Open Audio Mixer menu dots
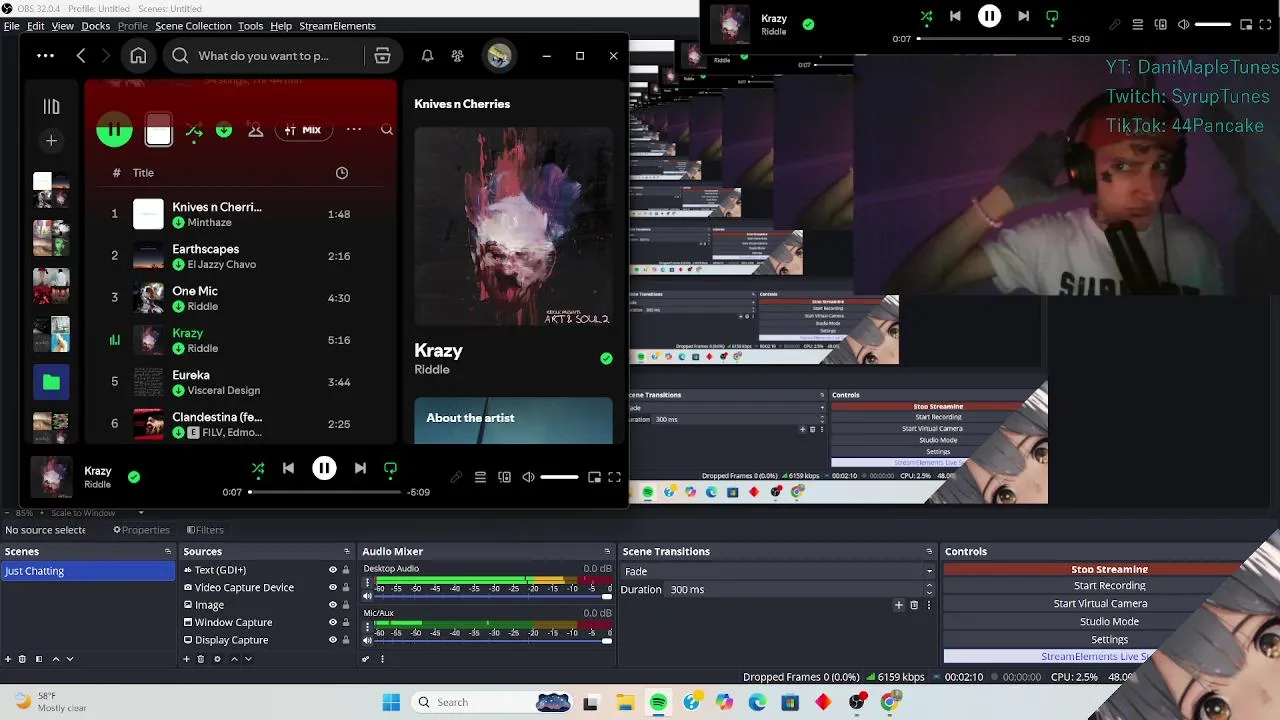Image resolution: width=1280 pixels, height=720 pixels. tap(382, 659)
